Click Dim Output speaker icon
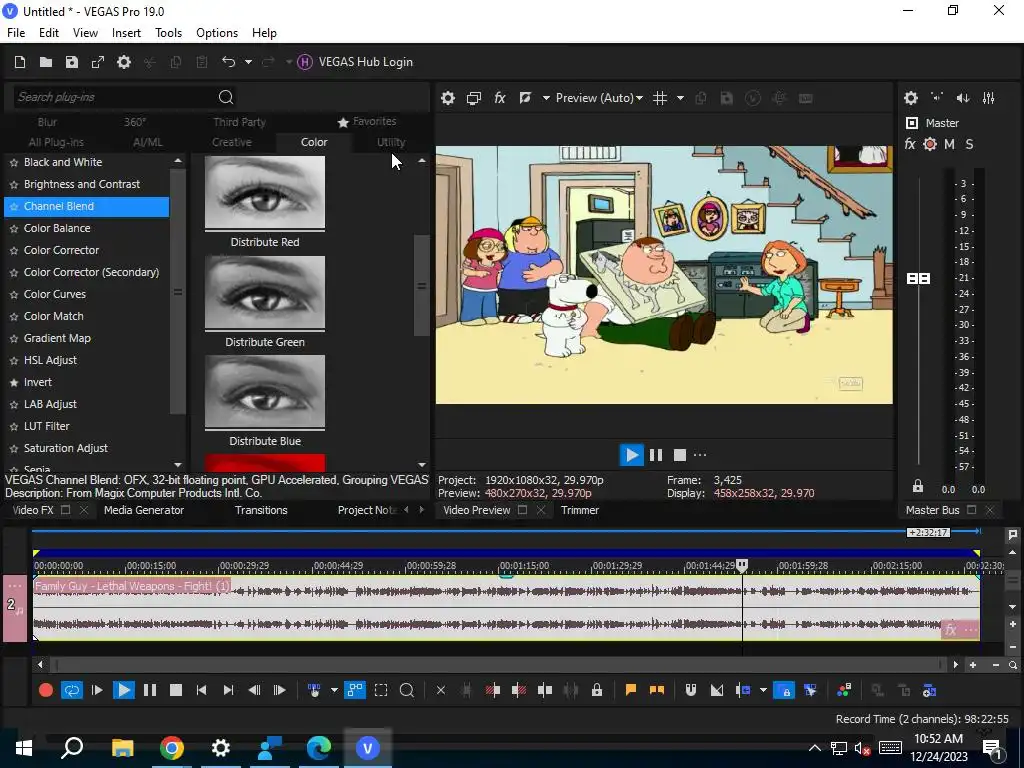This screenshot has width=1024, height=768. [x=963, y=98]
